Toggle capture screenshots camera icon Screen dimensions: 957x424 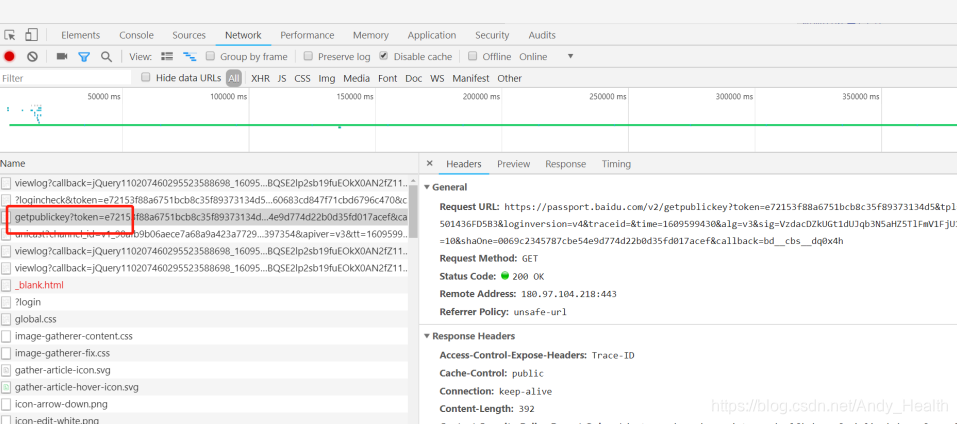[x=62, y=56]
